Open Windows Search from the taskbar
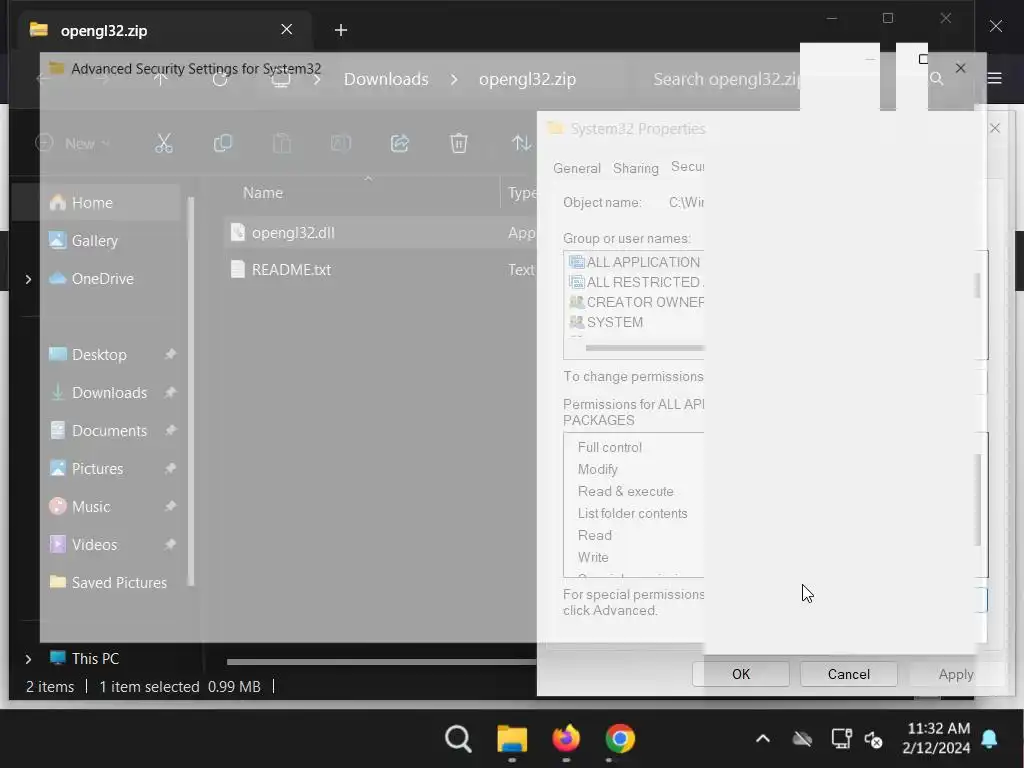 pos(458,739)
